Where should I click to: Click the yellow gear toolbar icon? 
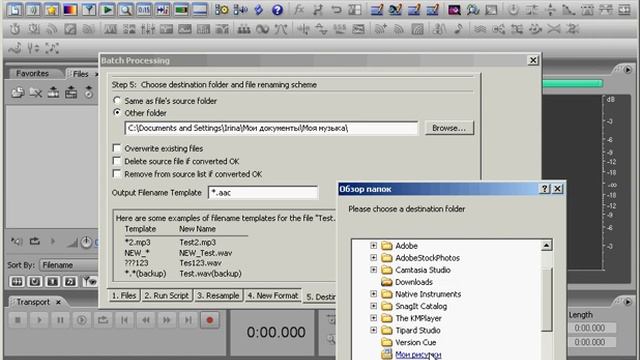[222, 9]
